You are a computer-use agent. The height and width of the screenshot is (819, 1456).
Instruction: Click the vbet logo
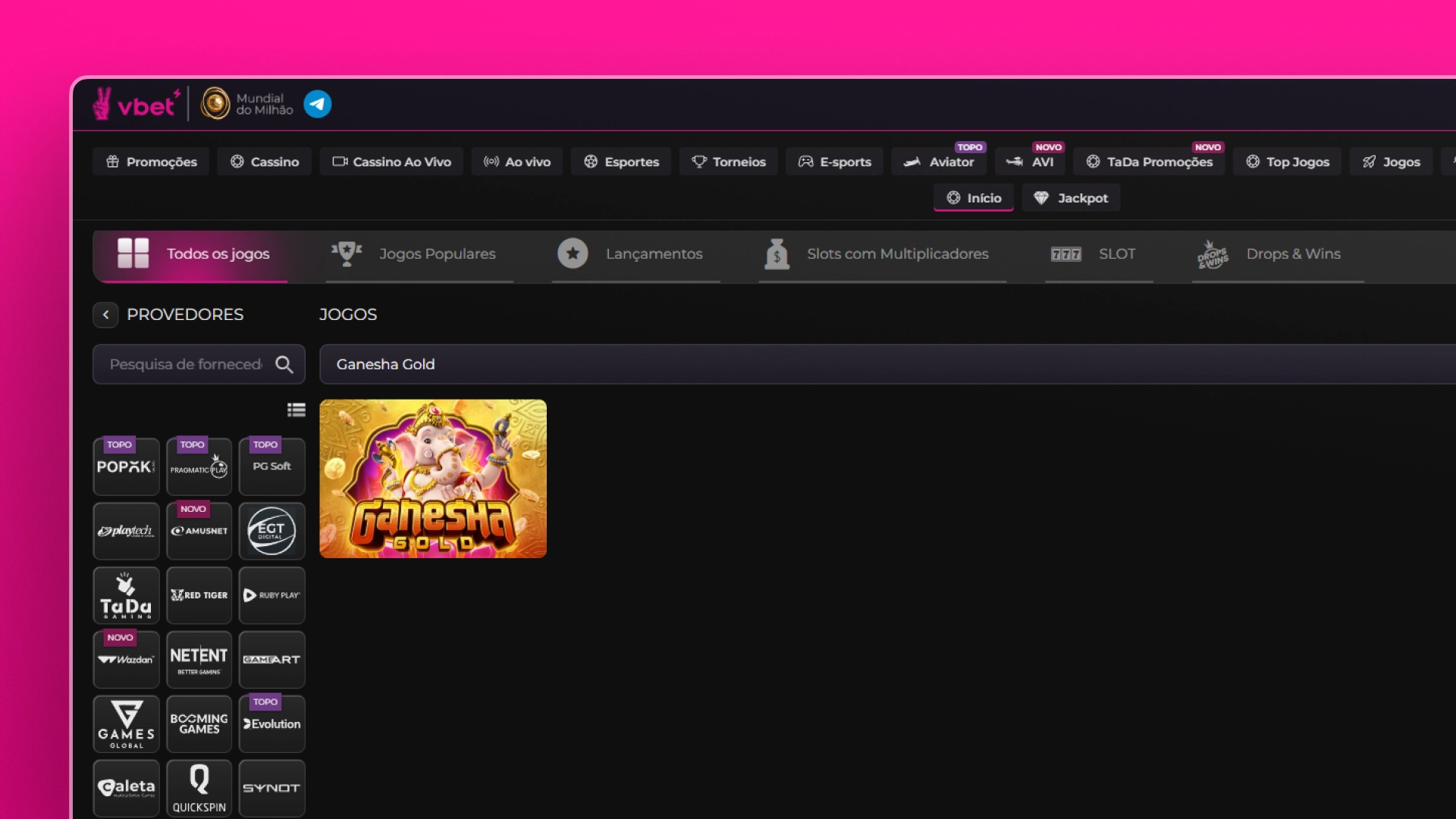(135, 104)
